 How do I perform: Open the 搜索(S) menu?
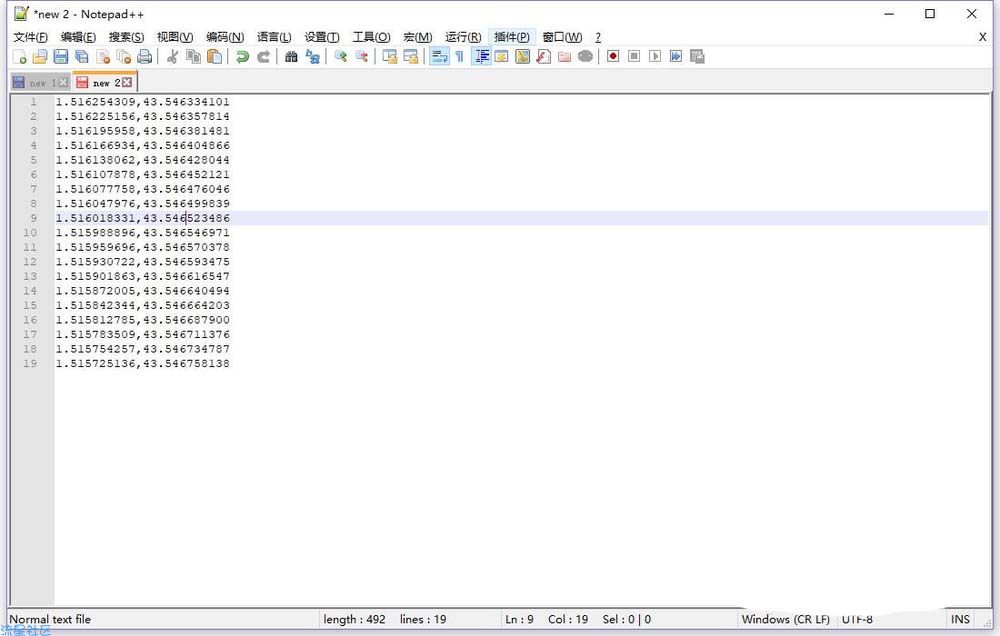point(126,37)
